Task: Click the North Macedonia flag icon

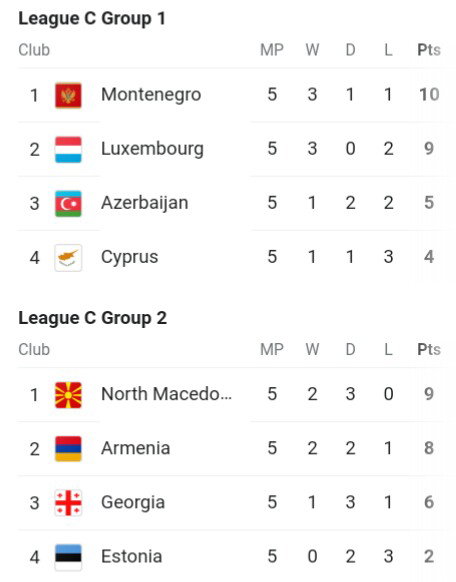Action: pyautogui.click(x=68, y=395)
